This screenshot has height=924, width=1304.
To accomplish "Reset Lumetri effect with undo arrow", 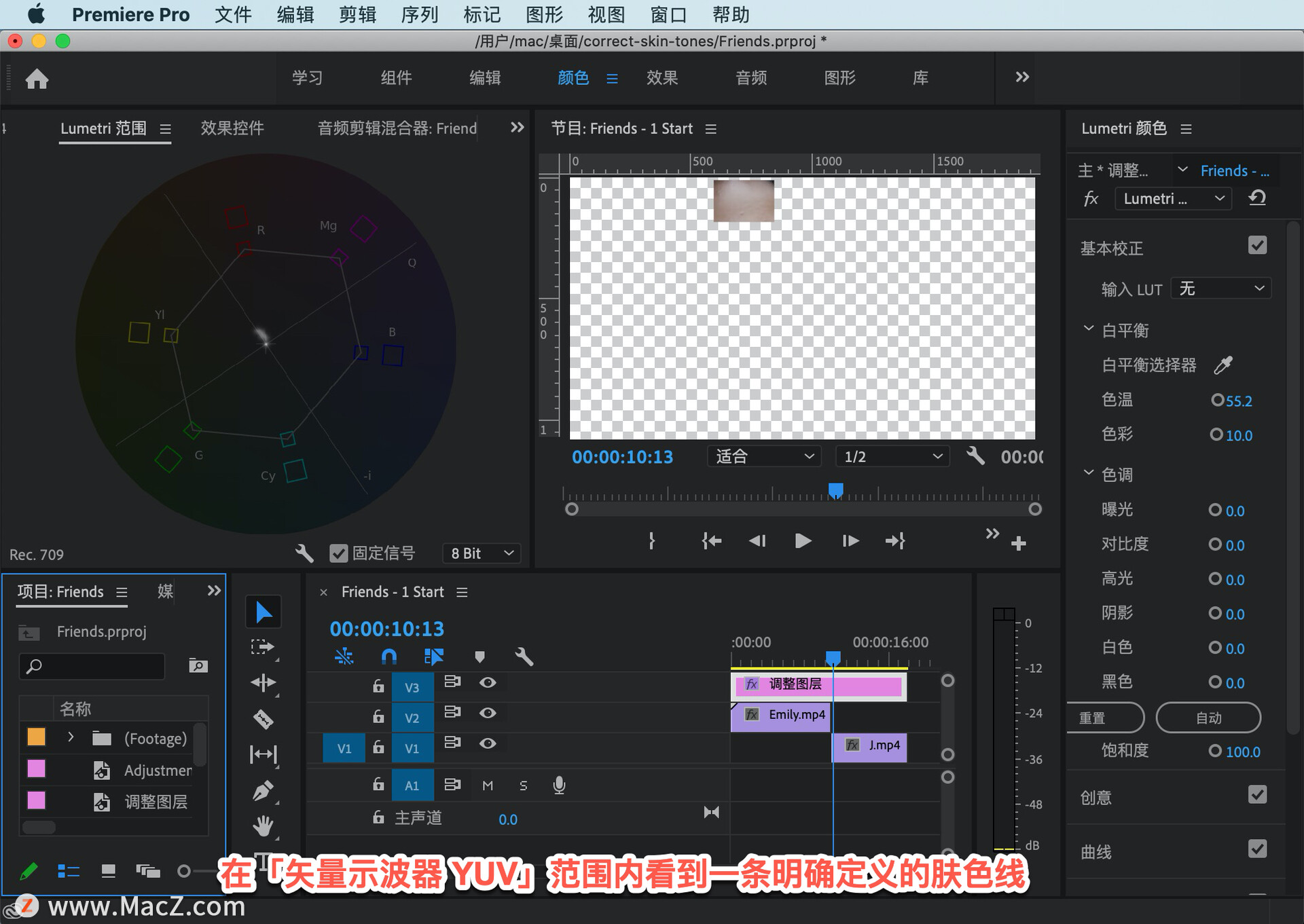I will [x=1257, y=198].
